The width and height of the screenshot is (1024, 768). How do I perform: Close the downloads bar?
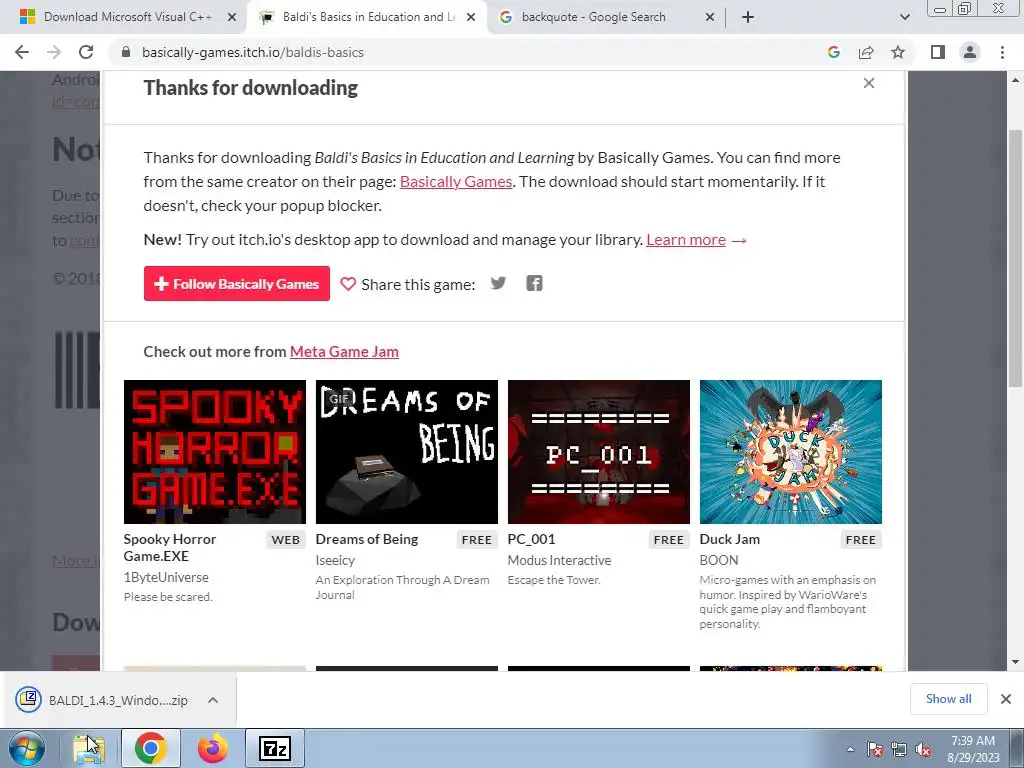tap(1006, 699)
